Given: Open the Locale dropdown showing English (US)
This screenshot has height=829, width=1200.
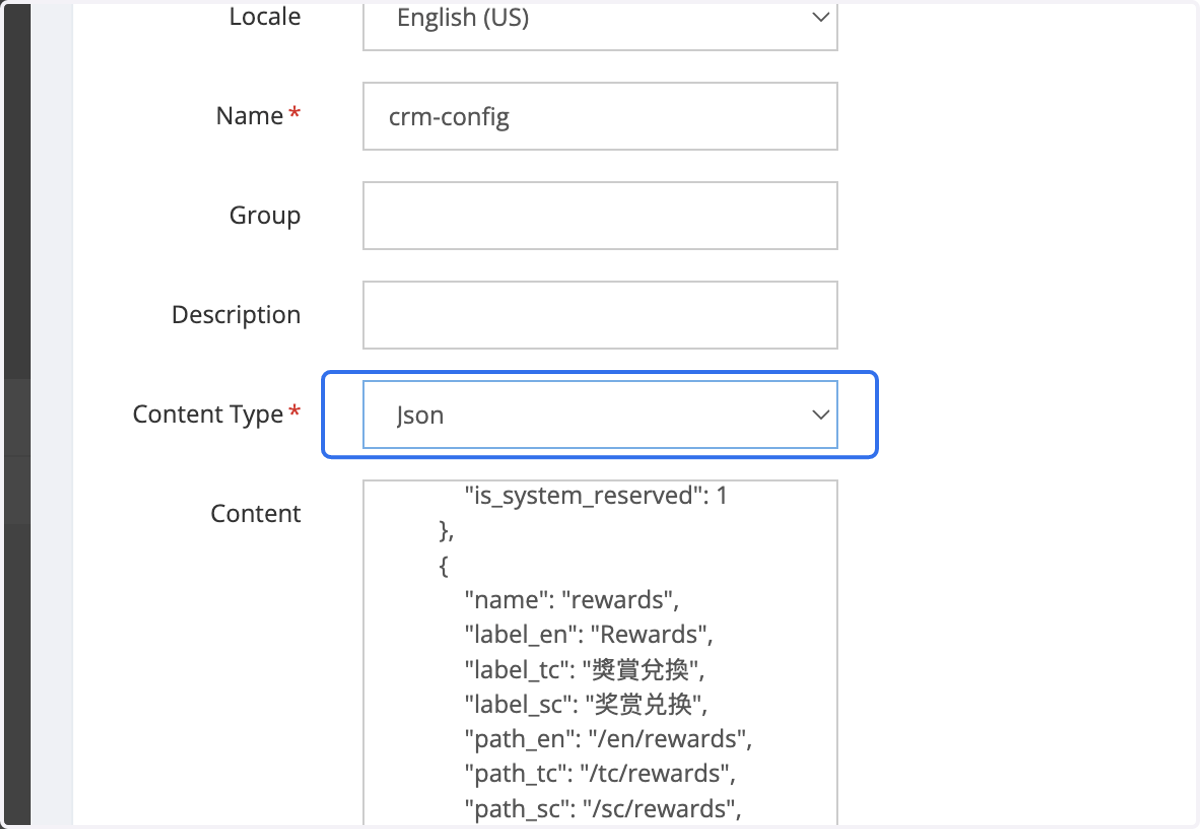Looking at the screenshot, I should (600, 25).
